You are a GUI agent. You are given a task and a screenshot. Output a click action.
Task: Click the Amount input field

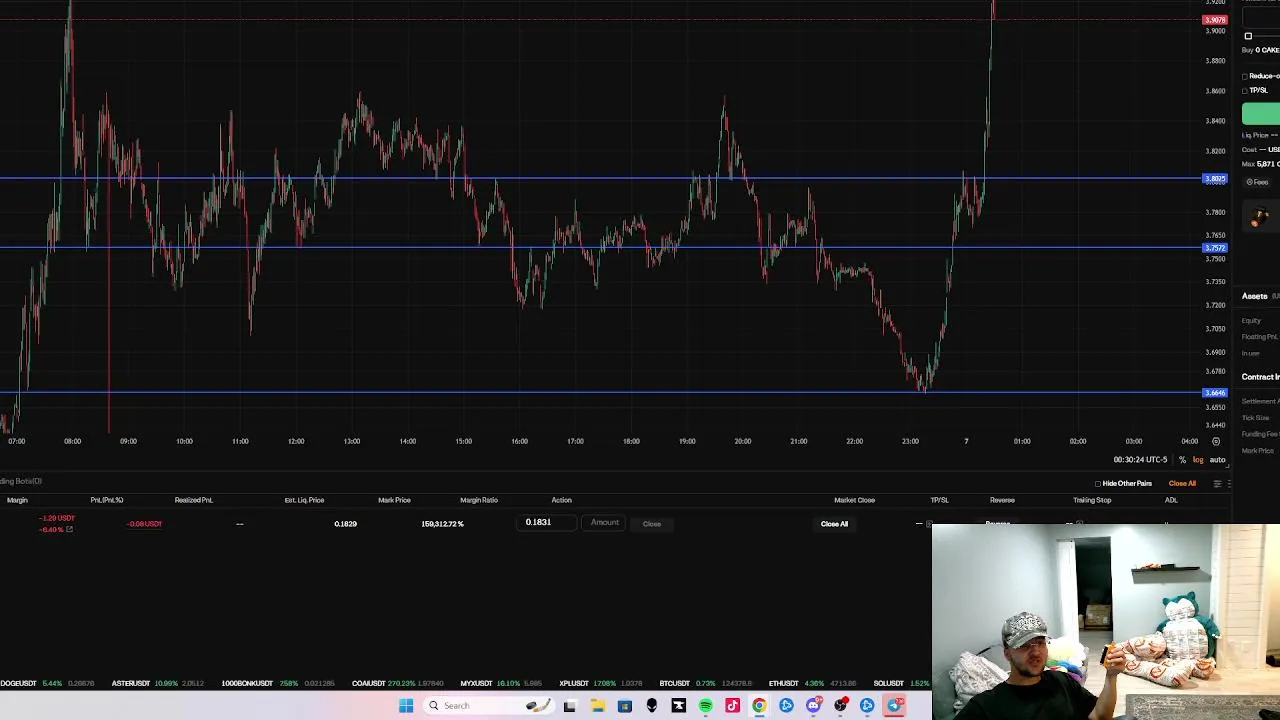605,523
